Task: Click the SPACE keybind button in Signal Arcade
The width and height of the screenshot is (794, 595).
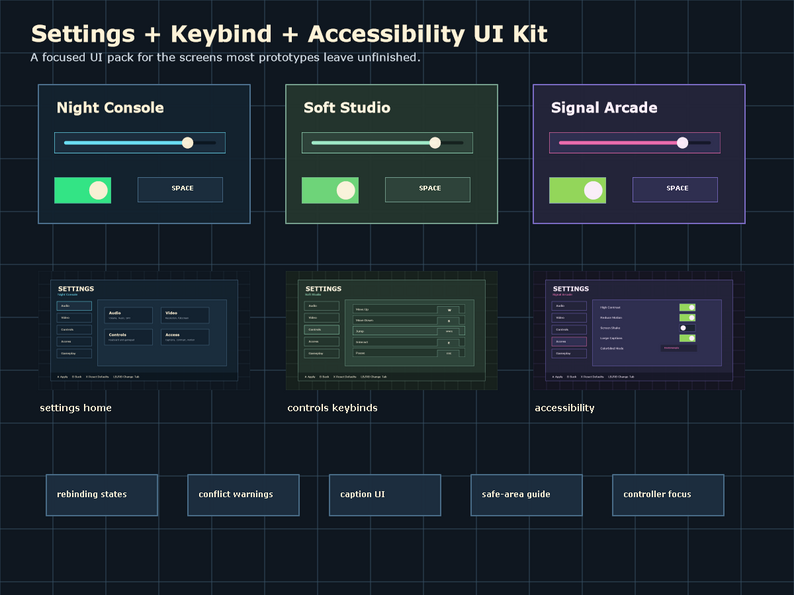Action: coord(675,189)
